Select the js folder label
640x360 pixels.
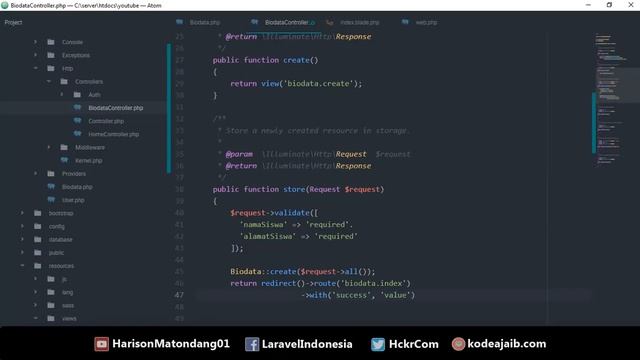64,279
